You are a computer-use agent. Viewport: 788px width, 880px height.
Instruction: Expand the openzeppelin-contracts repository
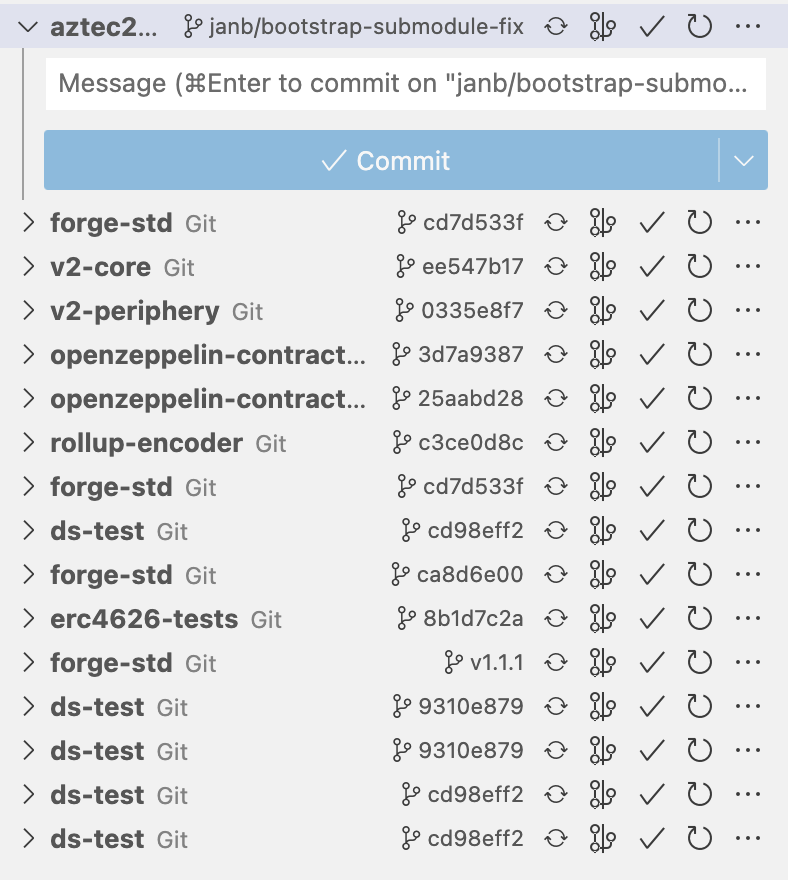(28, 354)
